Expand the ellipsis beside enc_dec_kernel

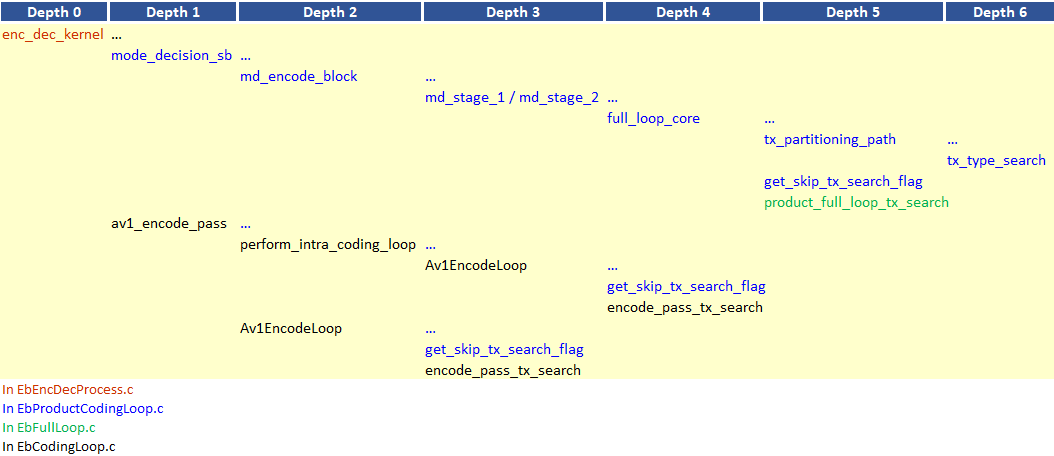tap(116, 34)
